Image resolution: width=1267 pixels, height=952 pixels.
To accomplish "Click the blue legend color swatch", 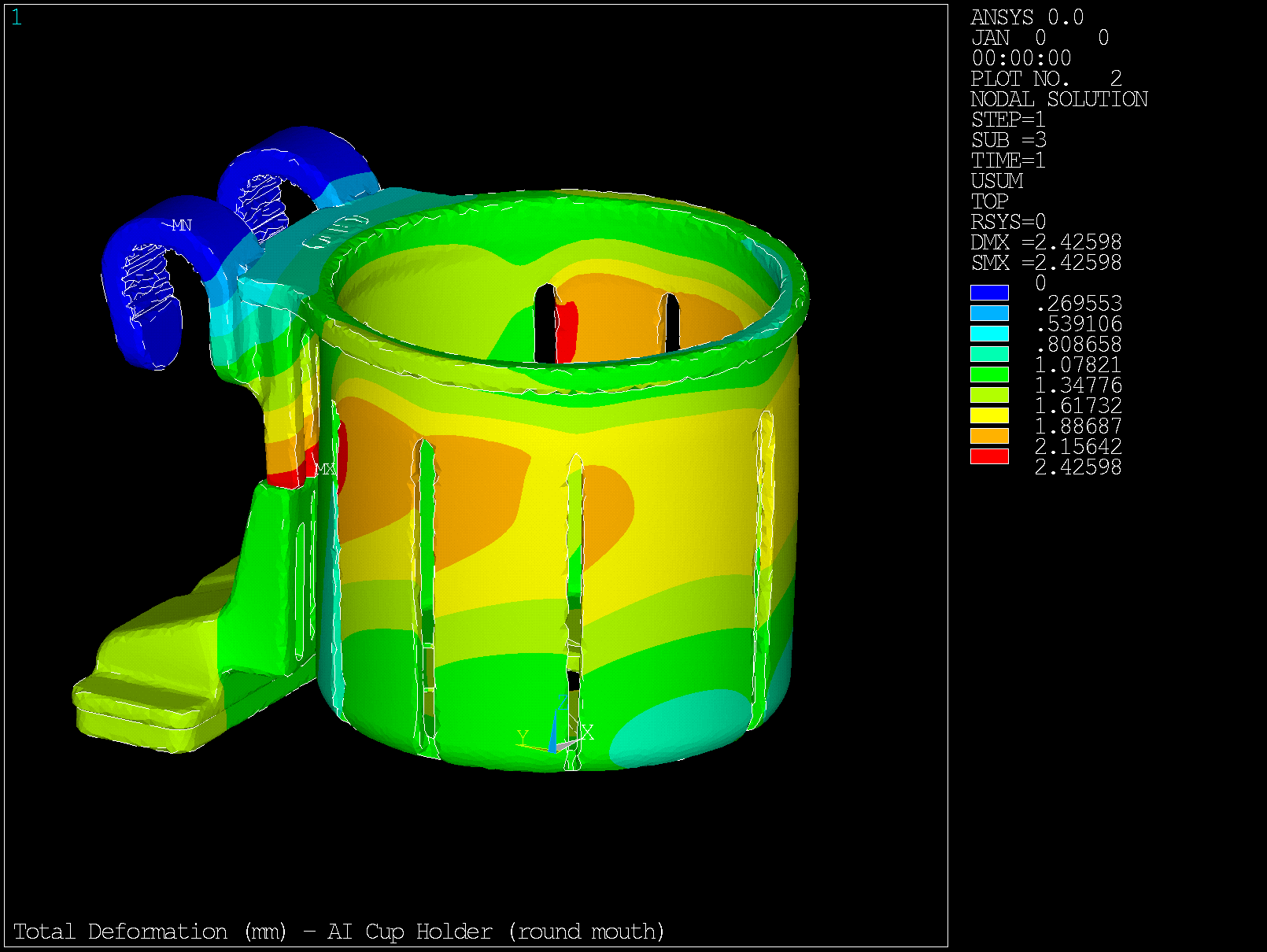I will pos(989,293).
